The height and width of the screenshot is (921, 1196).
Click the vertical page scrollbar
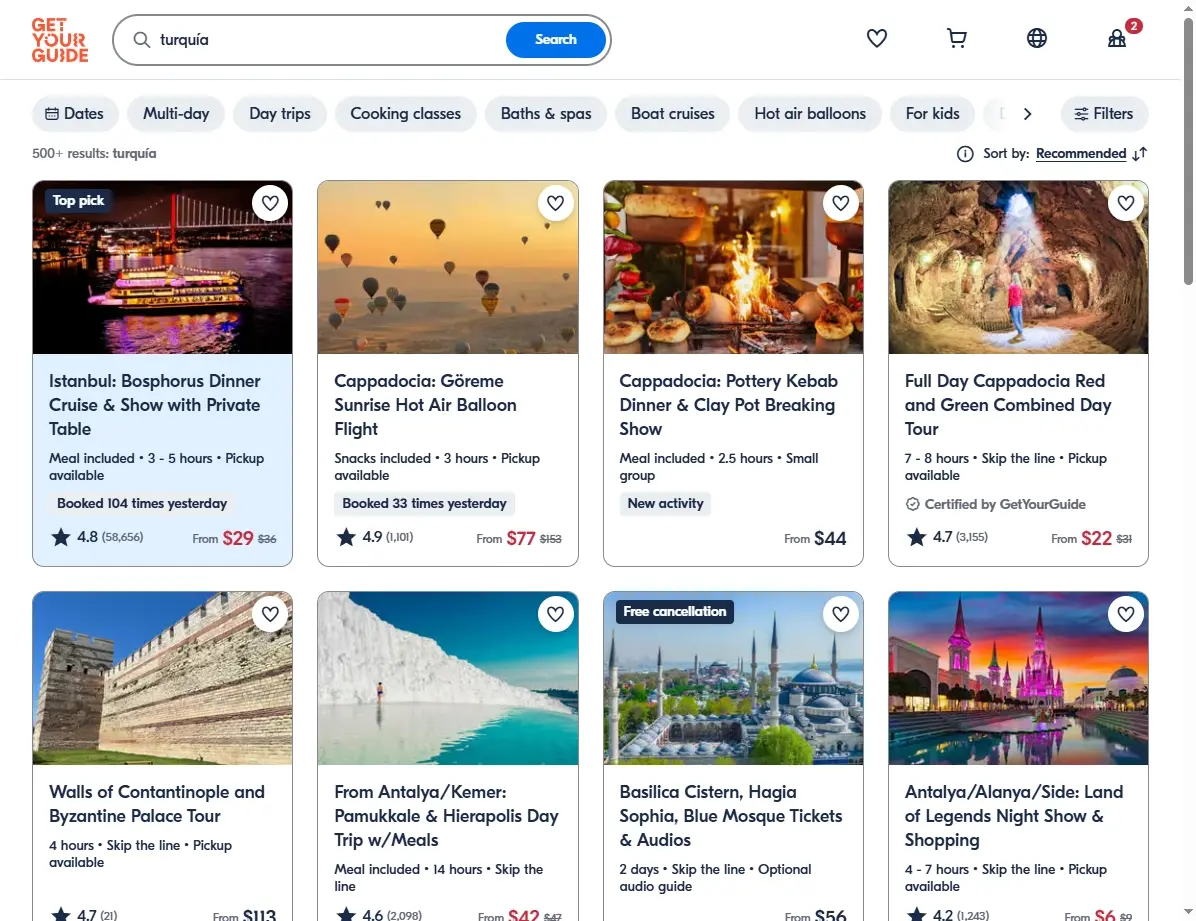tap(1188, 153)
